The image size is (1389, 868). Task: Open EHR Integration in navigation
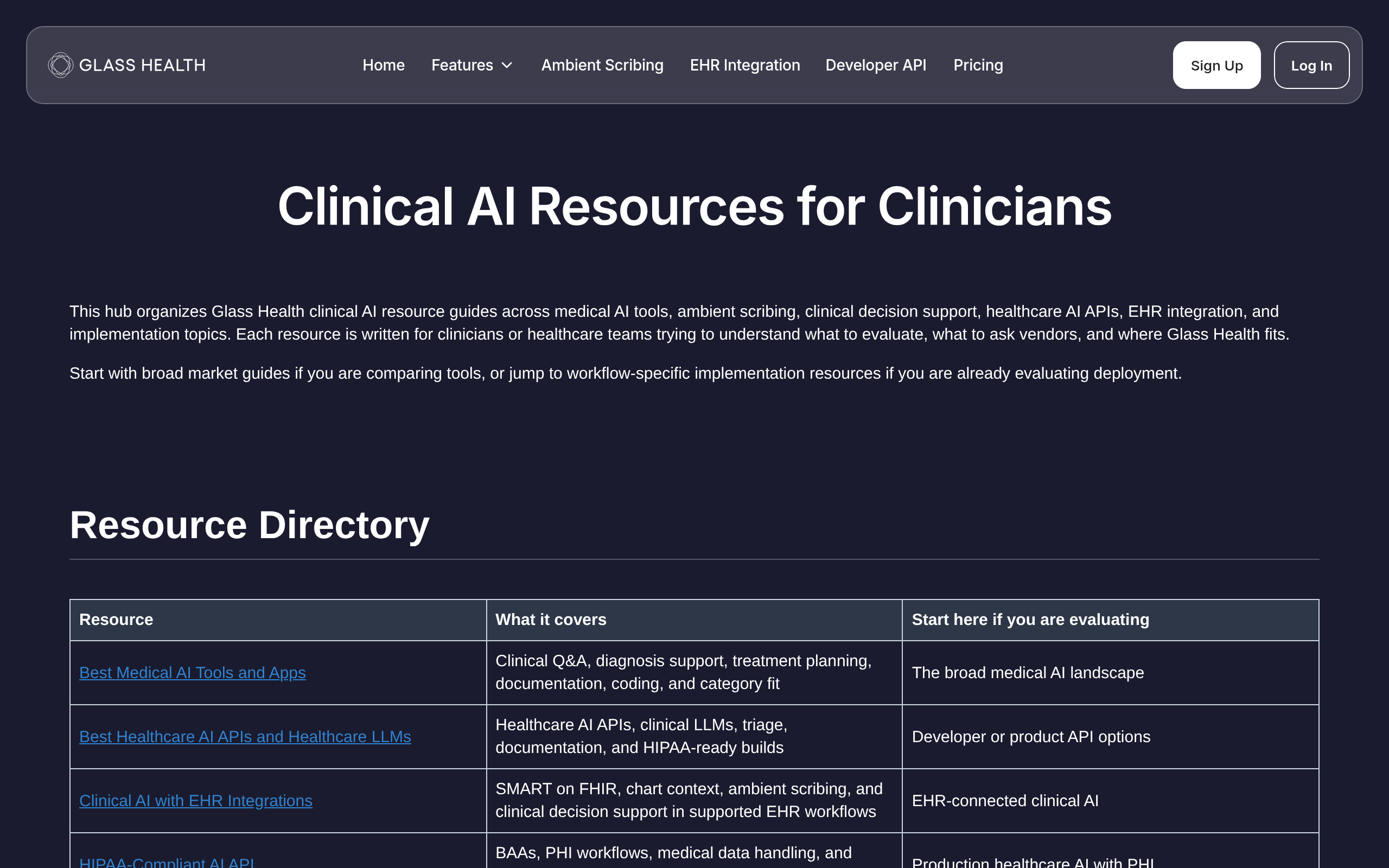coord(744,65)
